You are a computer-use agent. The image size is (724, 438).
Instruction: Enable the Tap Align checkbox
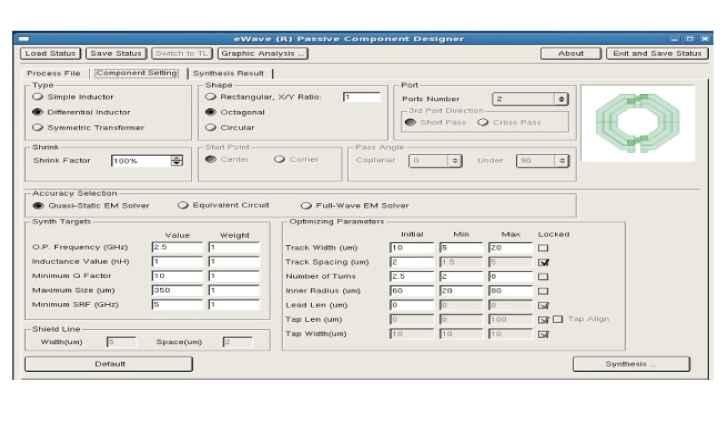point(558,319)
